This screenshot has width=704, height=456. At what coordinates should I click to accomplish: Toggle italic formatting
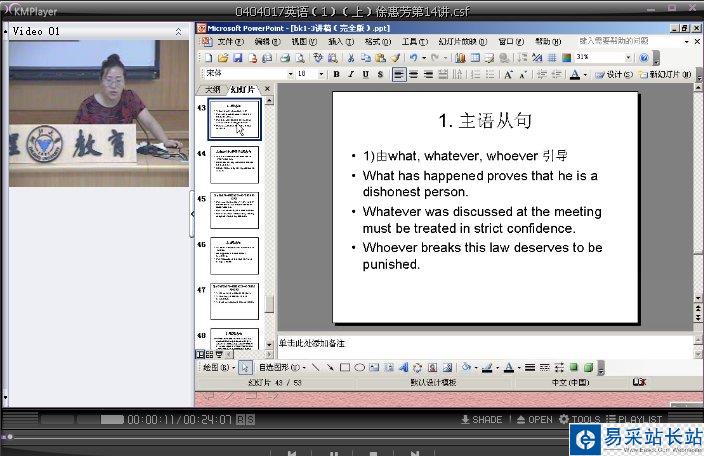[351, 74]
